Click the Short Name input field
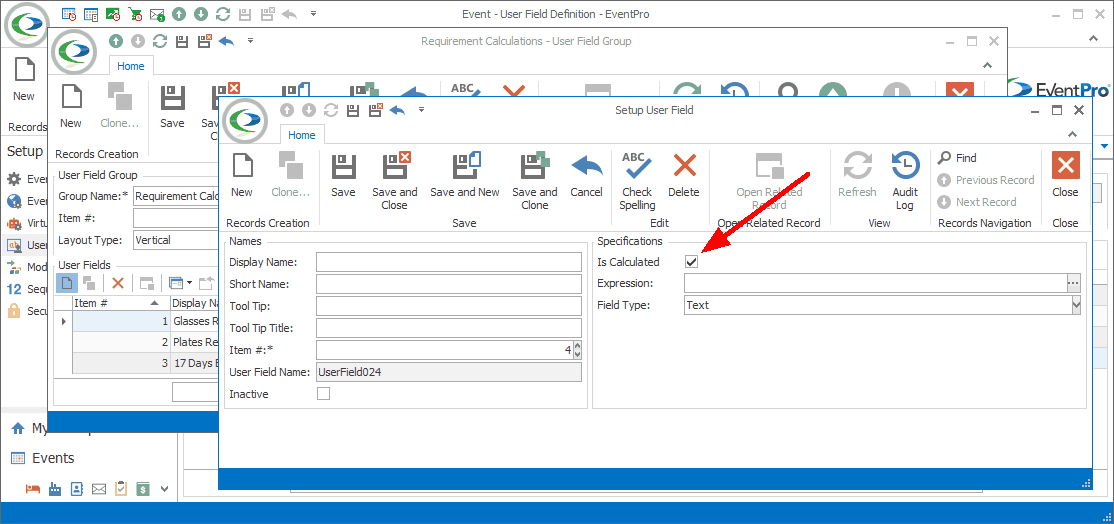Image resolution: width=1114 pixels, height=524 pixels. 449,284
